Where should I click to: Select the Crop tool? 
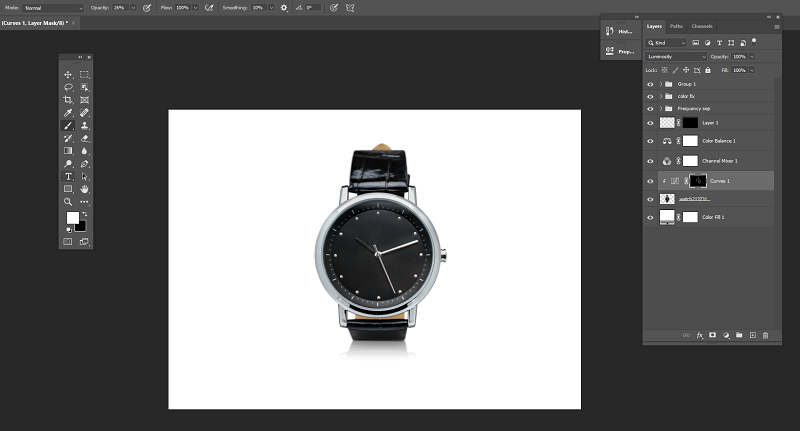point(68,100)
